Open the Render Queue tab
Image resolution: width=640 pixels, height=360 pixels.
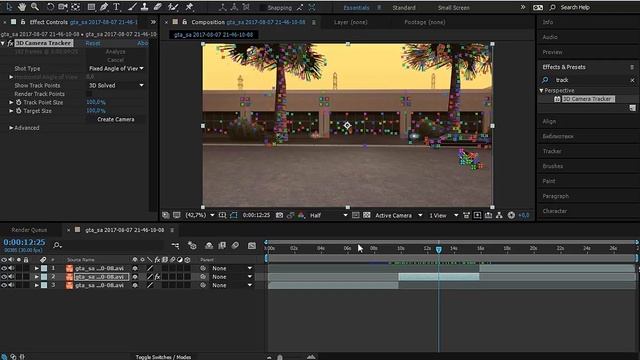click(29, 230)
